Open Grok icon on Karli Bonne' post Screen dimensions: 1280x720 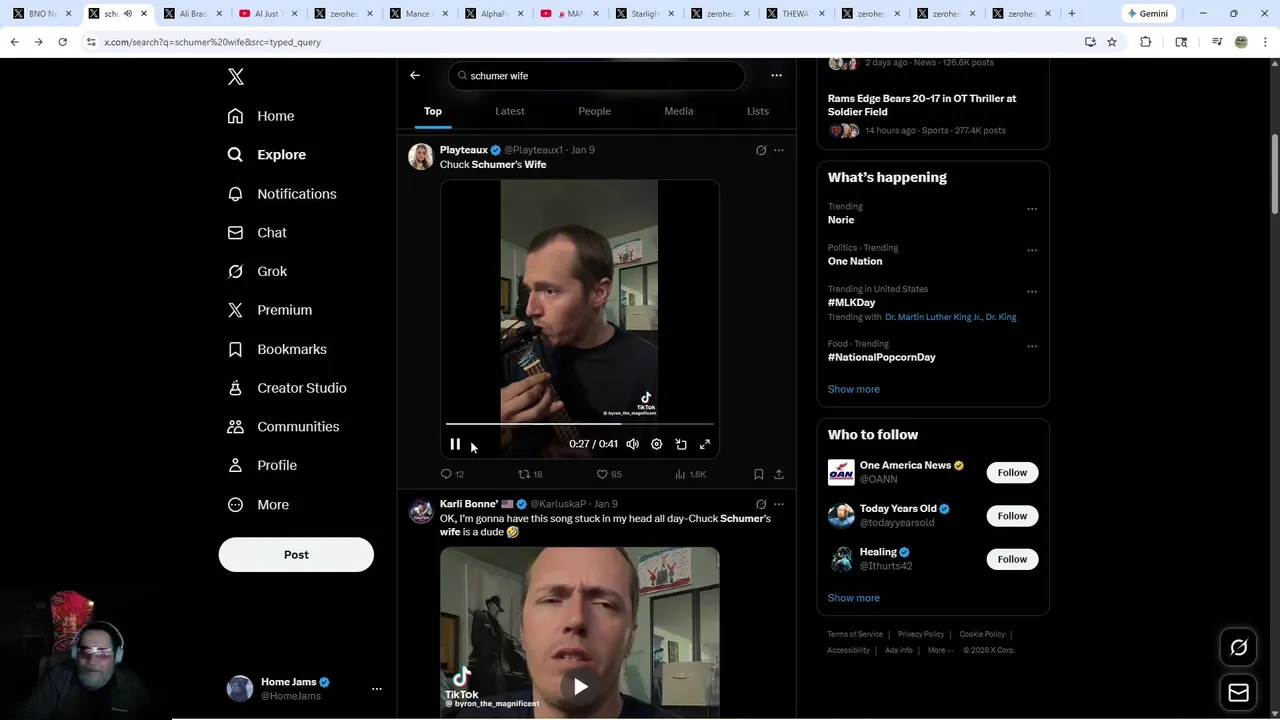761,504
